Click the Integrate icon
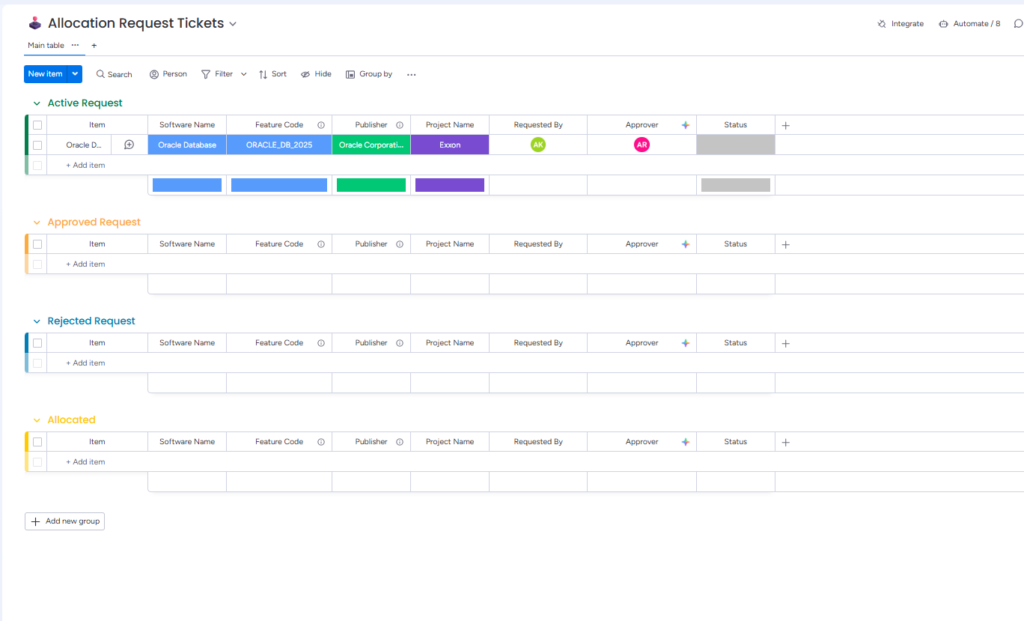 coord(882,24)
